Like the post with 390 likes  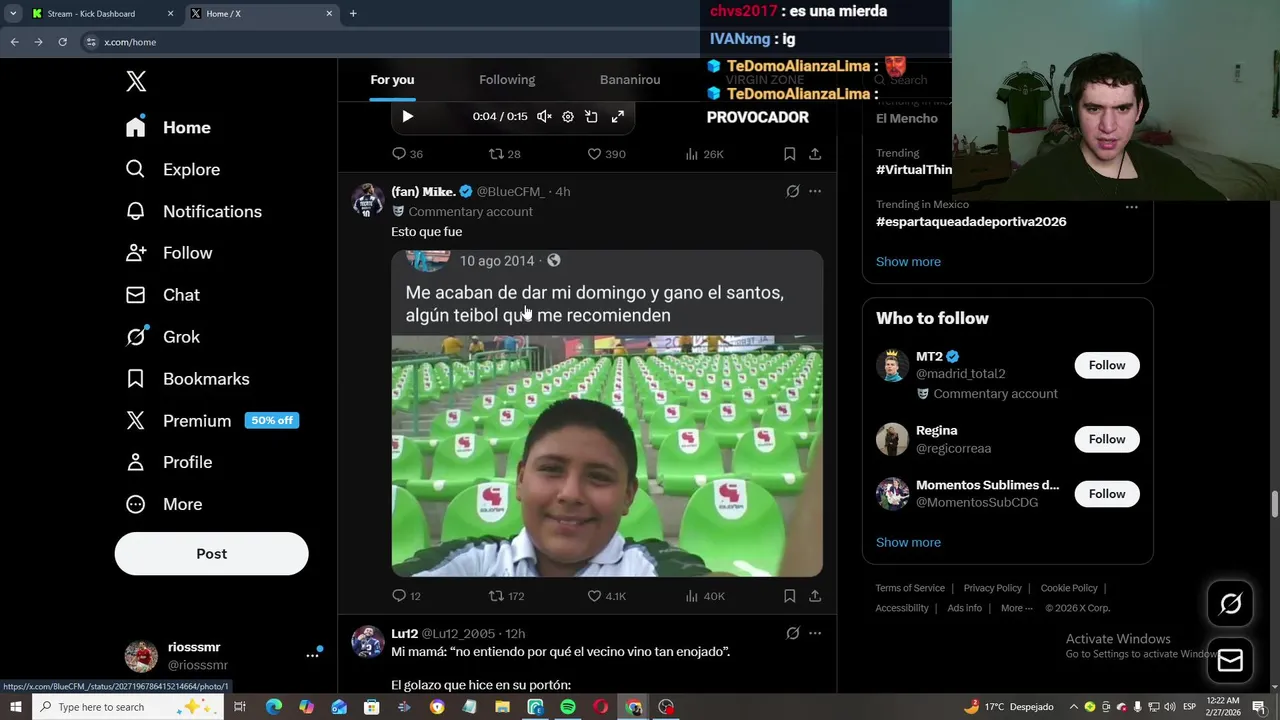[x=606, y=154]
